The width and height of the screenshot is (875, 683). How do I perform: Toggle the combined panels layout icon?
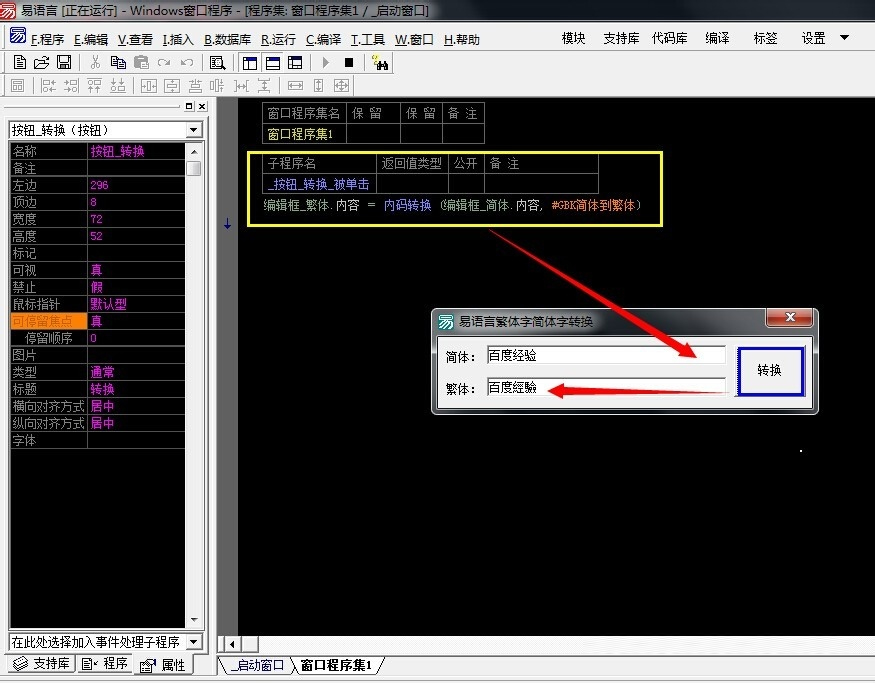pos(295,62)
